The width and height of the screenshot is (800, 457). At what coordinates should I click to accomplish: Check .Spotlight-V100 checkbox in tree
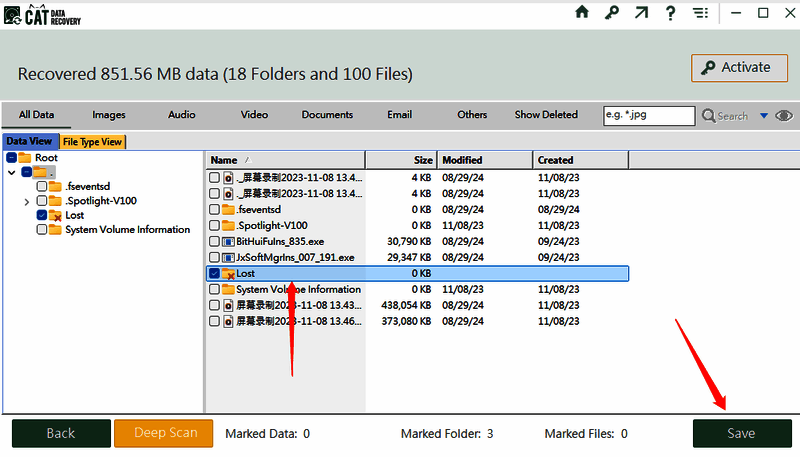click(x=42, y=200)
